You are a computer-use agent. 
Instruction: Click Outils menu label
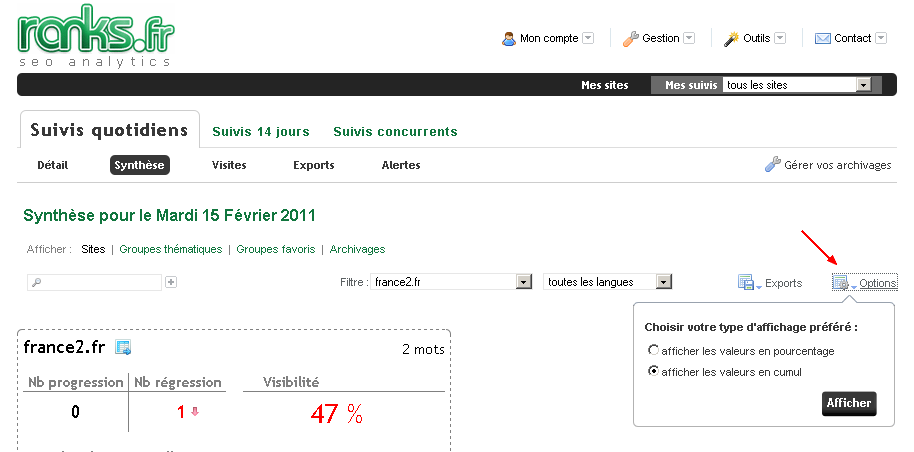coord(757,38)
